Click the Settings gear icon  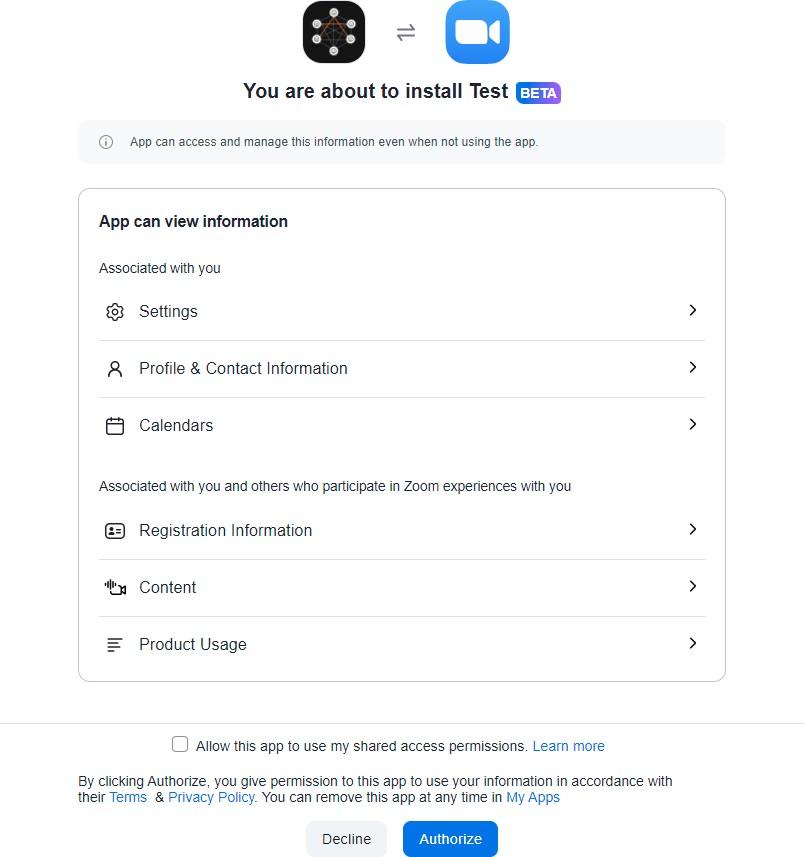point(115,312)
